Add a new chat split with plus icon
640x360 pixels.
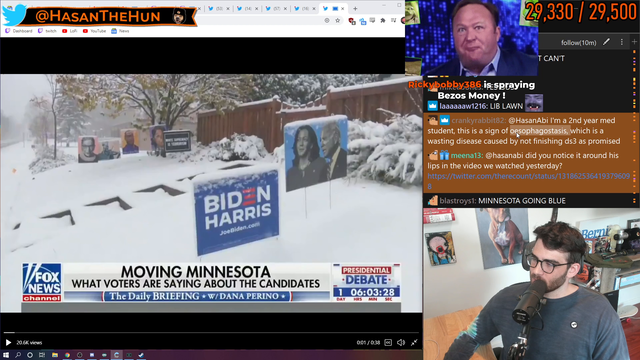point(634,42)
